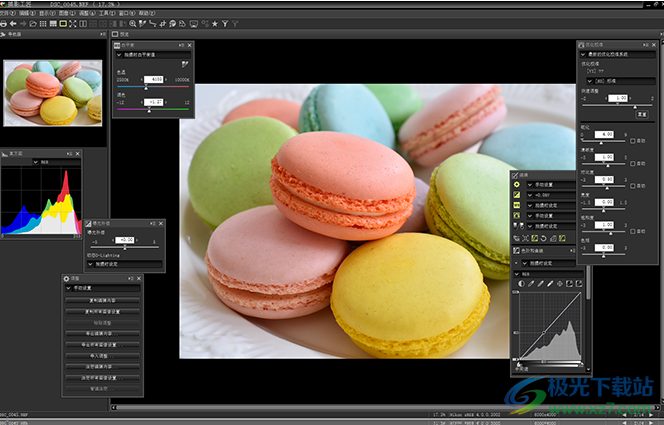Click the tint purple-green slider handle
Viewport: 664px width, 425px height.
[x=149, y=110]
